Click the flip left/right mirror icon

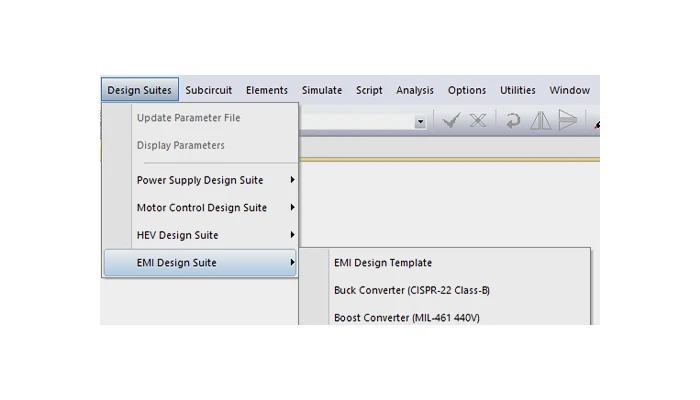540,121
